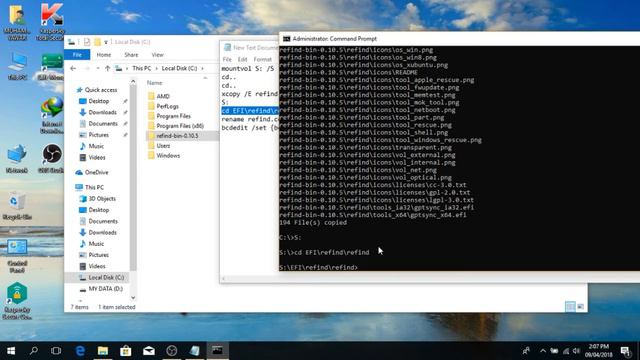Open the volume control in system tray

[576, 351]
